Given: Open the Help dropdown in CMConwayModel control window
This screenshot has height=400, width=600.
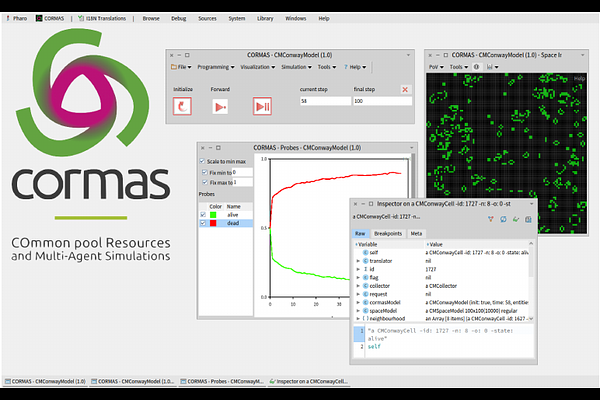Looking at the screenshot, I should coord(355,67).
